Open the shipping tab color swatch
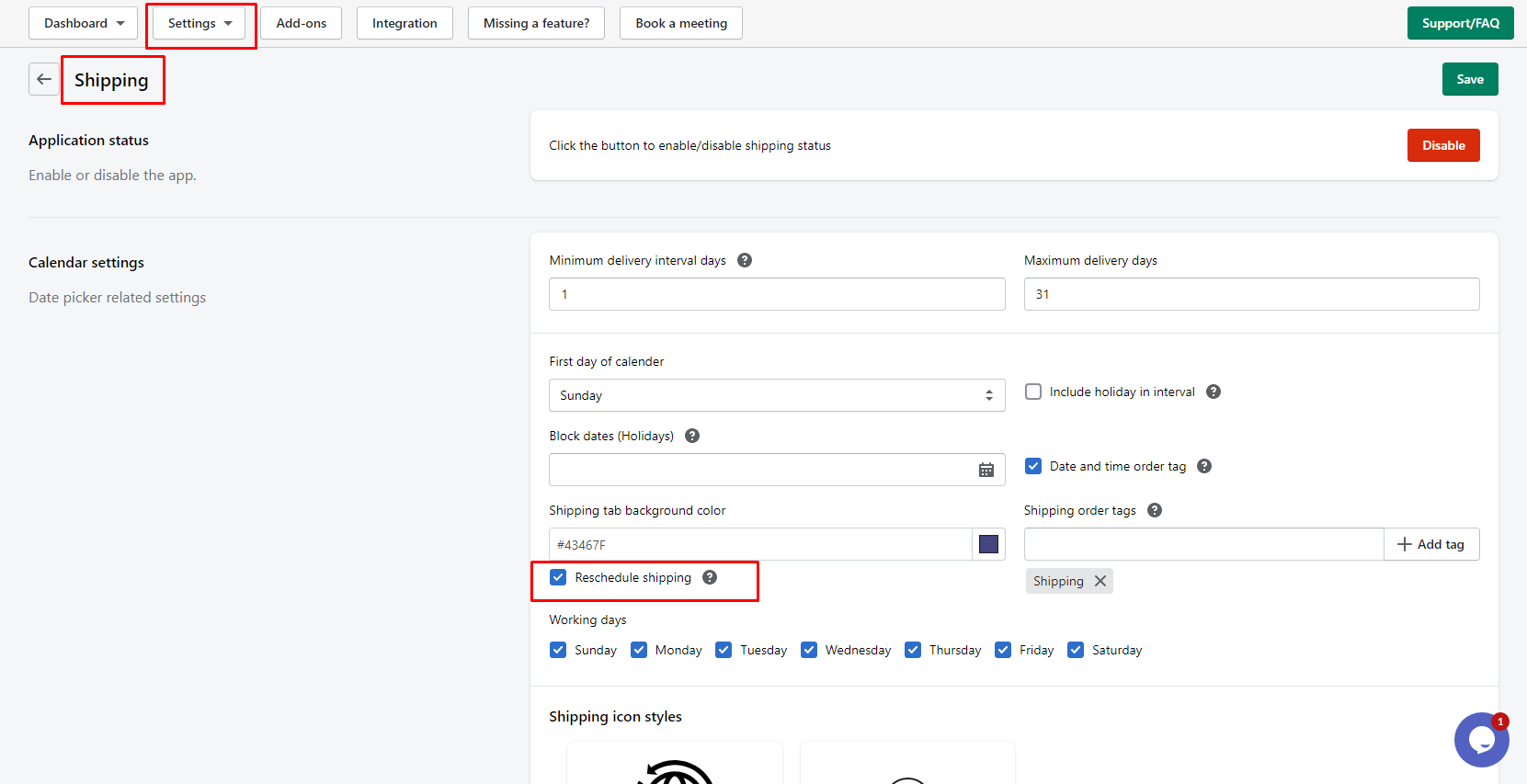The width and height of the screenshot is (1527, 784). [x=988, y=544]
